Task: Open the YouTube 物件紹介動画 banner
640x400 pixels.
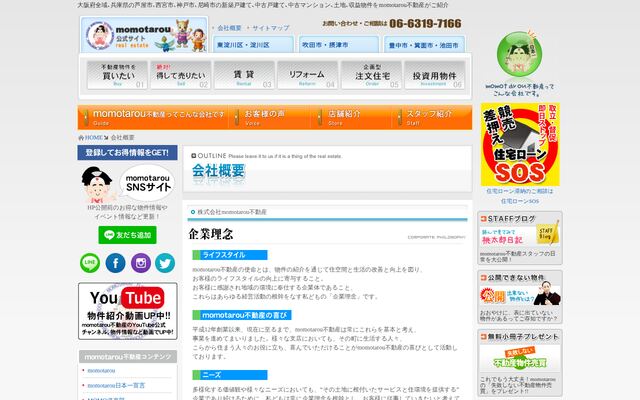Action: 128,311
